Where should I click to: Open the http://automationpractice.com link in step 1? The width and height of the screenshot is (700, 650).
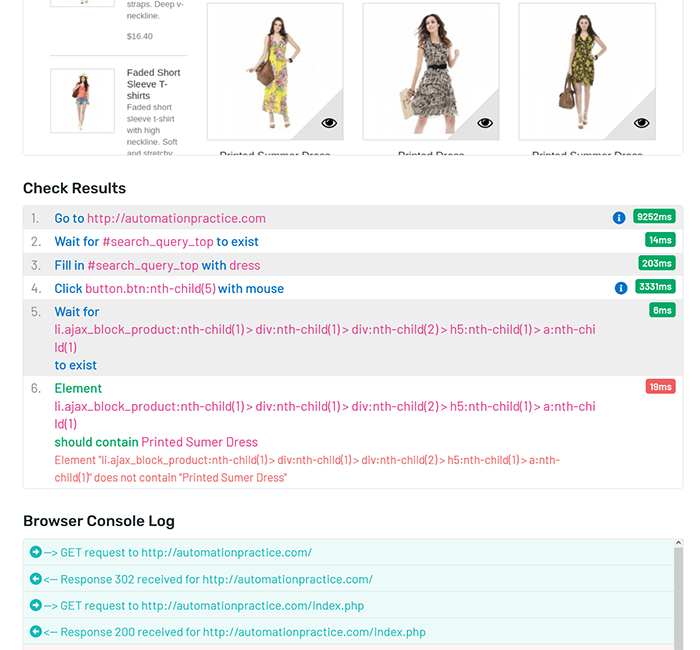176,218
